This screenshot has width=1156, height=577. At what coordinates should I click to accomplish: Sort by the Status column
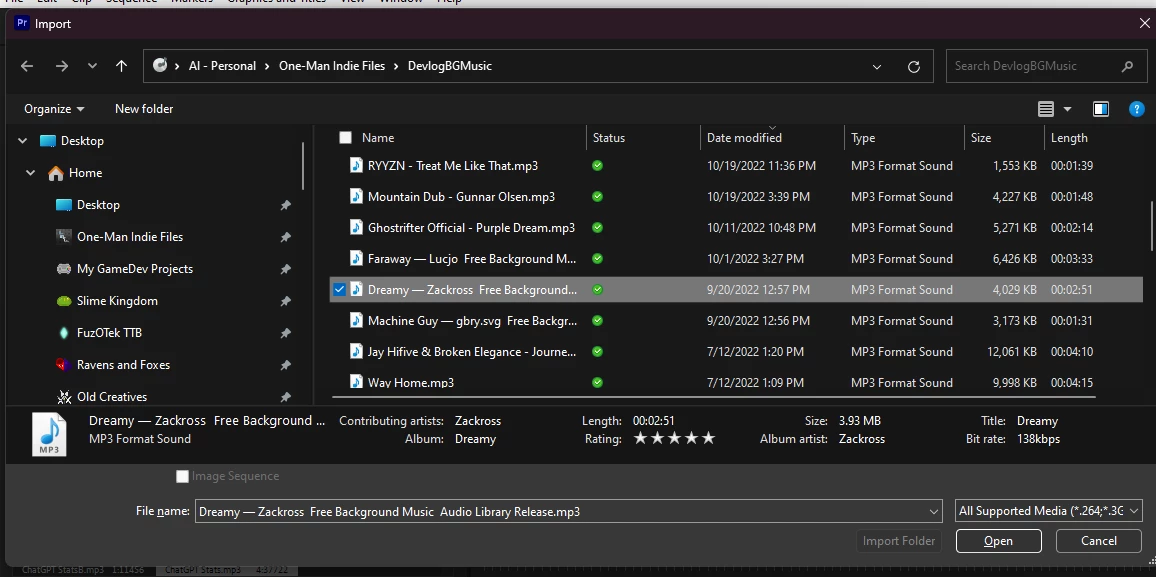coord(608,138)
